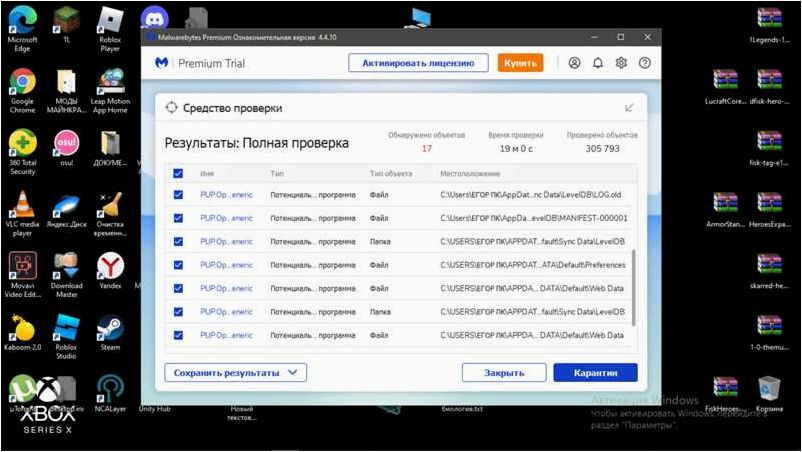Screen dimensions: 802x452
Task: Click the Malwarebytes window title bar
Action: (400, 37)
